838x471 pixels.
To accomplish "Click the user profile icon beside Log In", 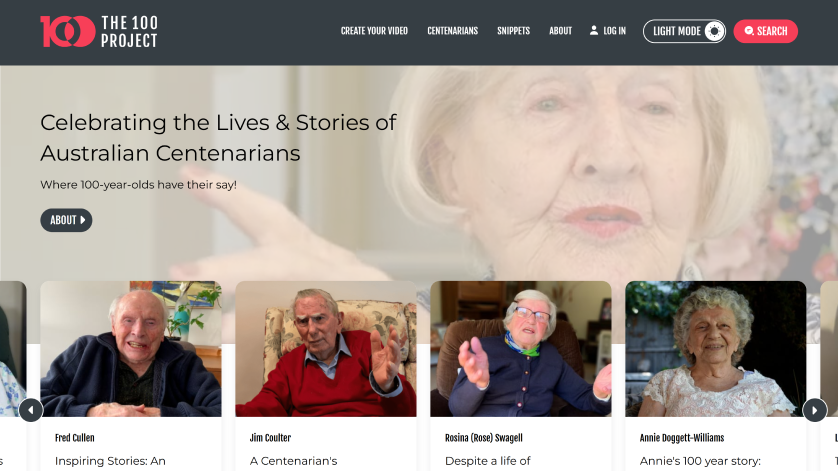I will [594, 30].
